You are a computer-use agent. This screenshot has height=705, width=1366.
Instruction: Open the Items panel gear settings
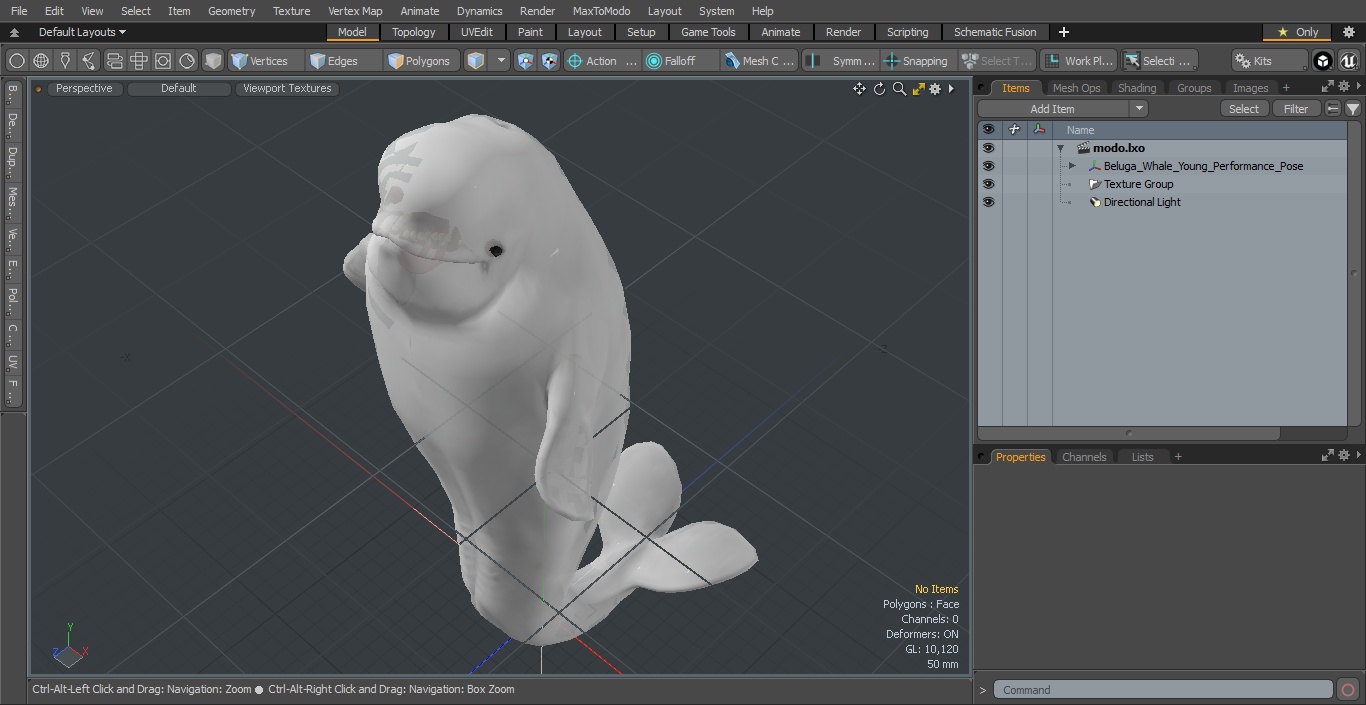(1344, 87)
